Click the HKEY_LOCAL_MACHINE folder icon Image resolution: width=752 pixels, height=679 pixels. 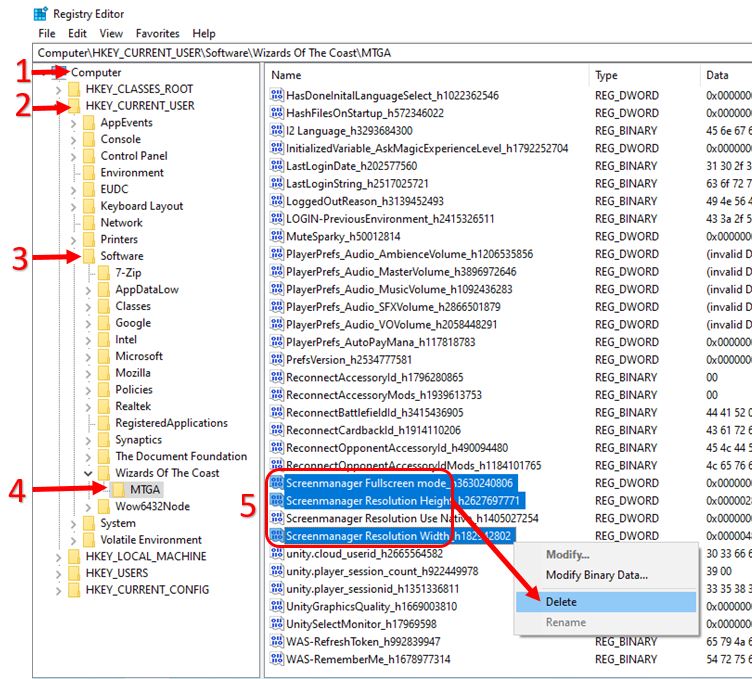click(74, 556)
